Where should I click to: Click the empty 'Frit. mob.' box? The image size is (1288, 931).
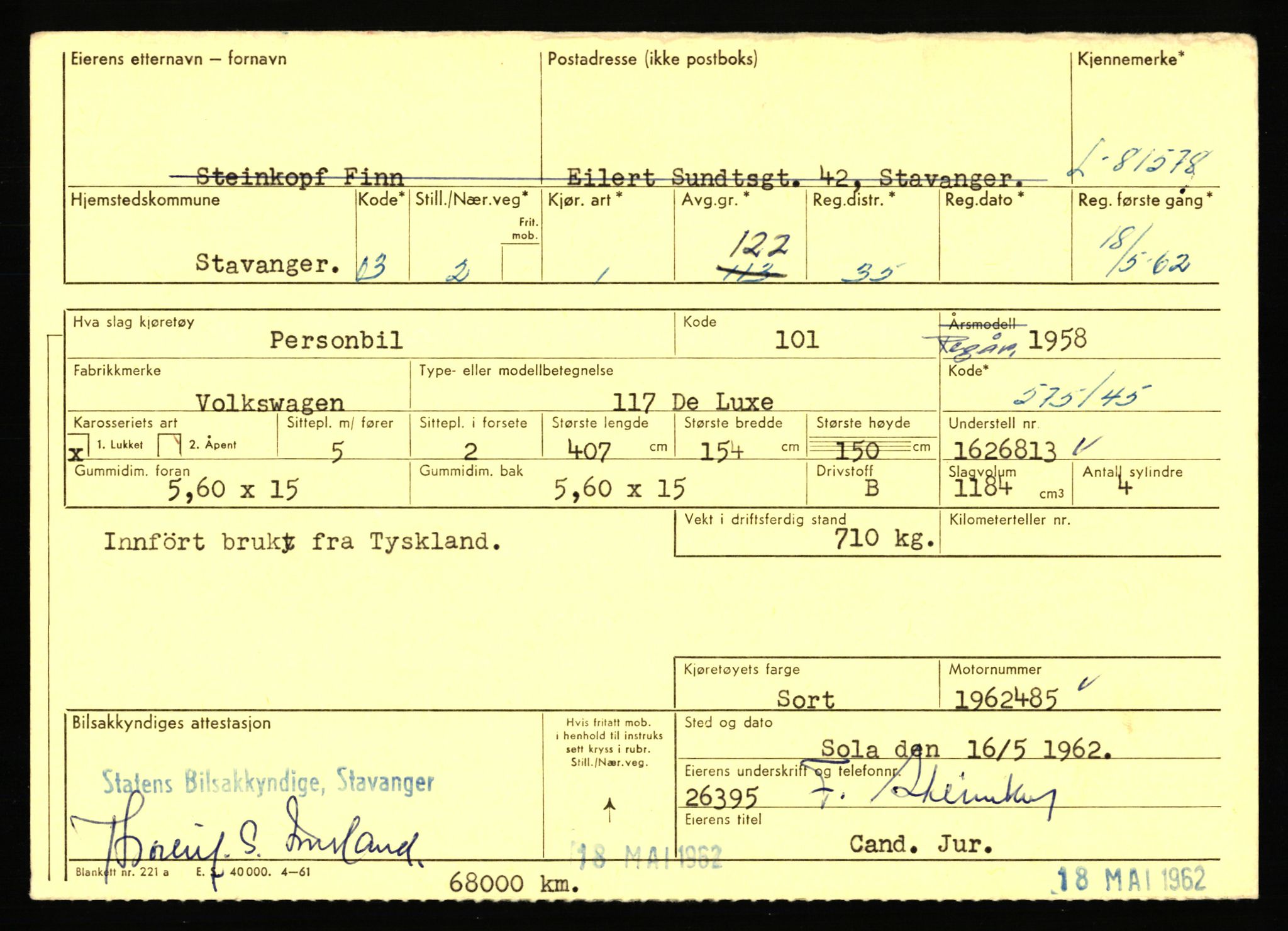tap(521, 262)
